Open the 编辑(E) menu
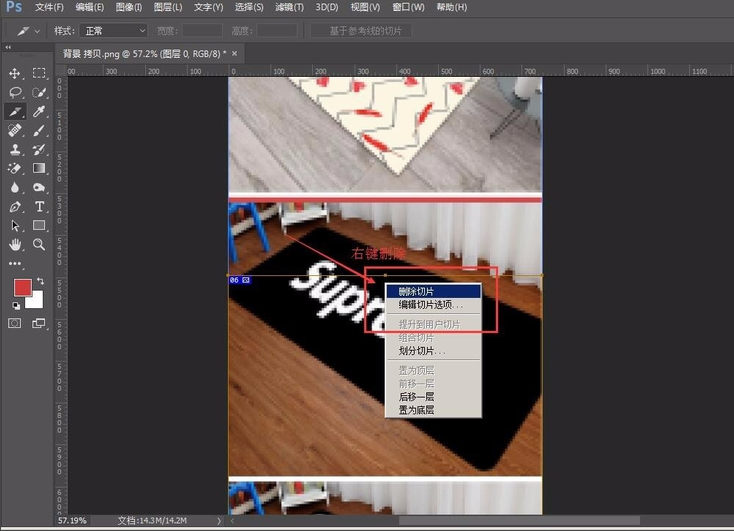Viewport: 734px width, 531px height. (x=89, y=7)
